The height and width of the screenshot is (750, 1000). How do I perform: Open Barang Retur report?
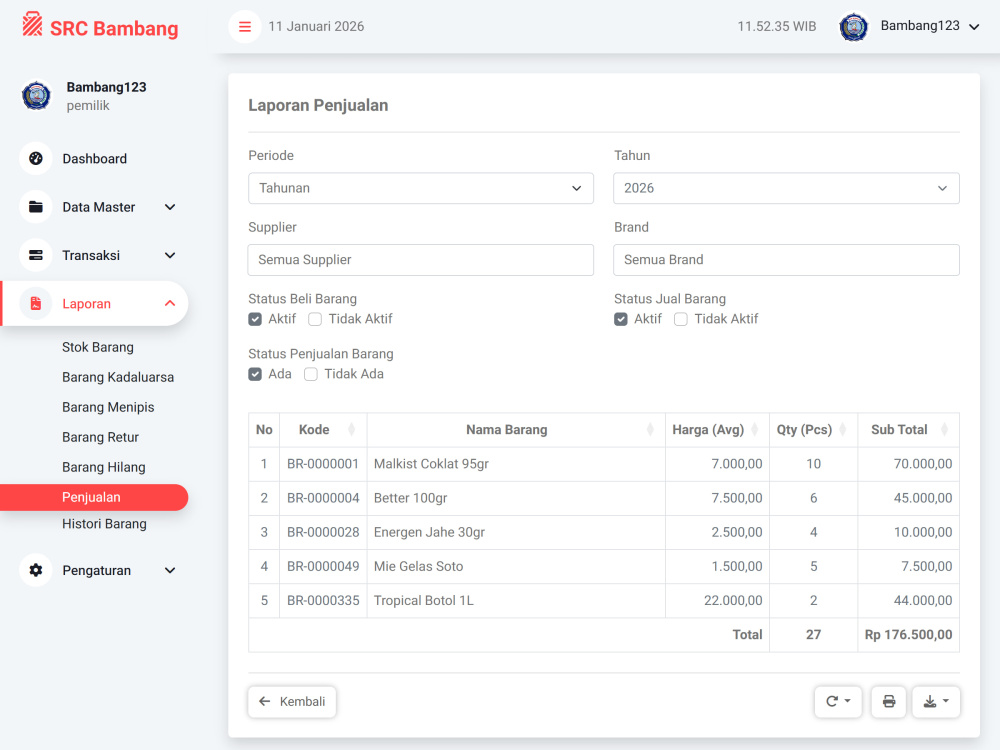click(x=100, y=437)
